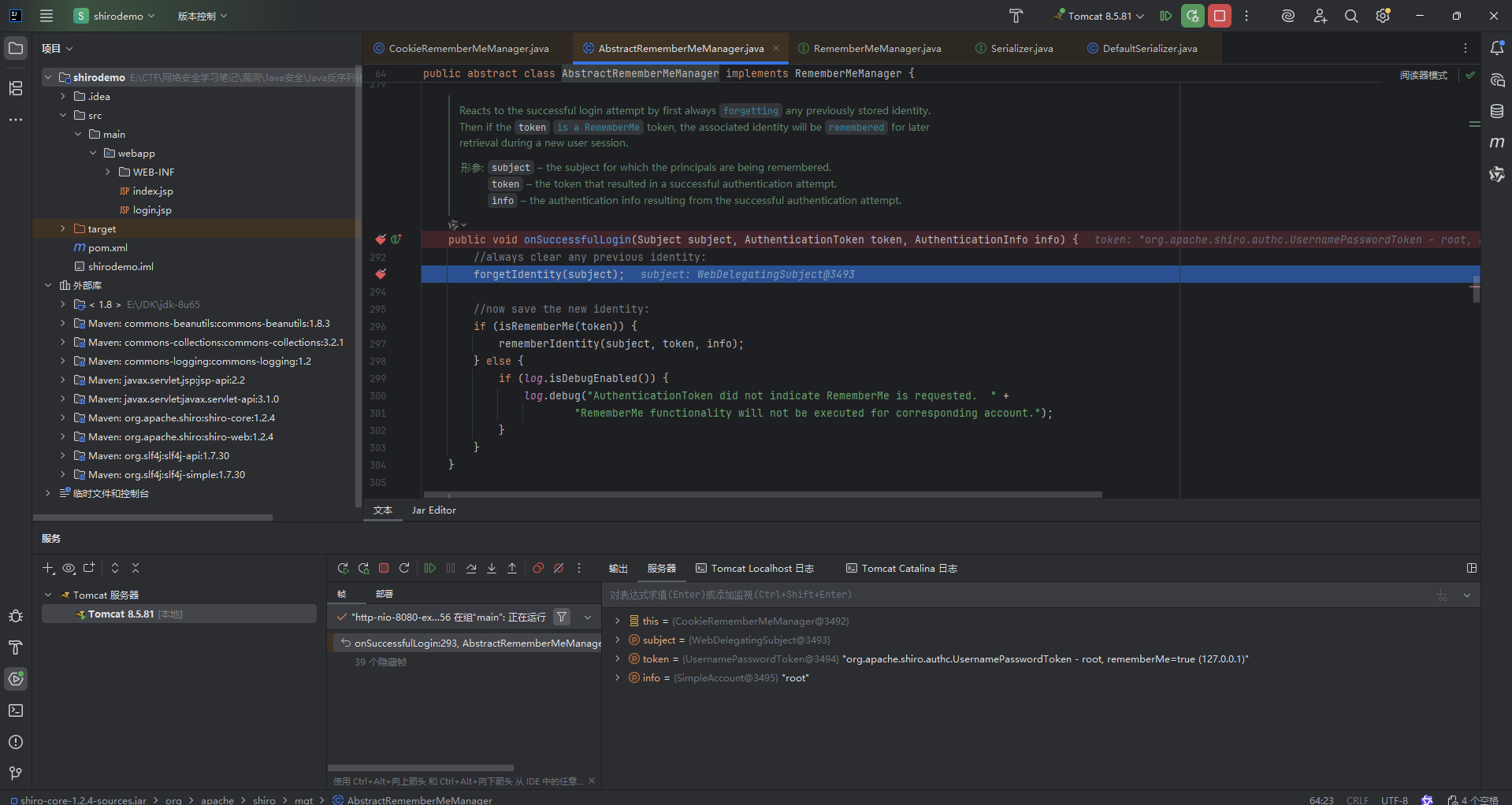1512x805 pixels.
Task: Select pom.xml in the project tree
Action: point(107,247)
